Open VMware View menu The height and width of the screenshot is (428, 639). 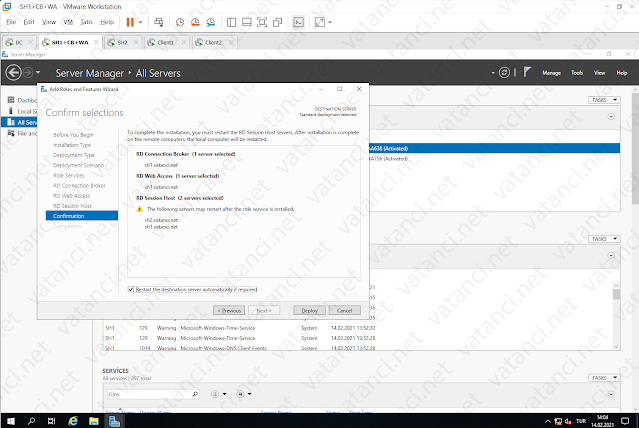click(49, 22)
